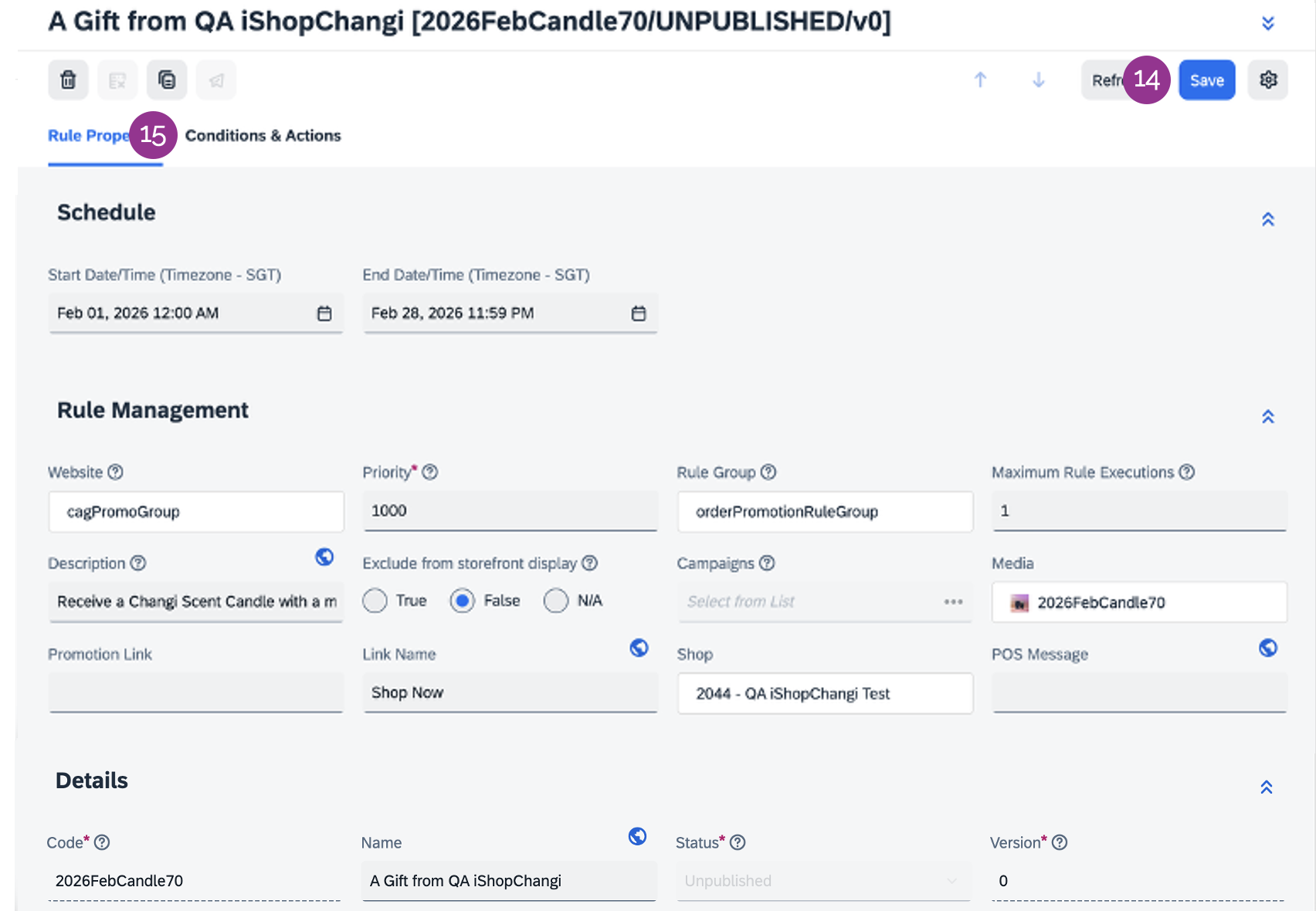Click the move down arrow icon
The height and width of the screenshot is (911, 1316).
(1039, 80)
